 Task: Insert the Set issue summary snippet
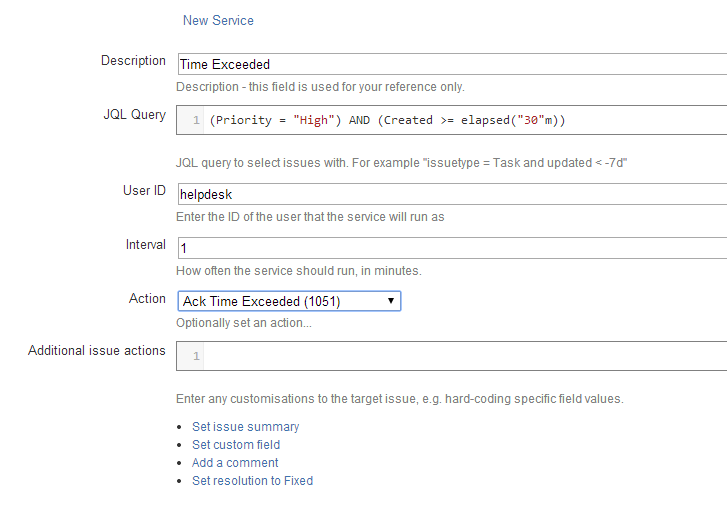click(x=245, y=427)
